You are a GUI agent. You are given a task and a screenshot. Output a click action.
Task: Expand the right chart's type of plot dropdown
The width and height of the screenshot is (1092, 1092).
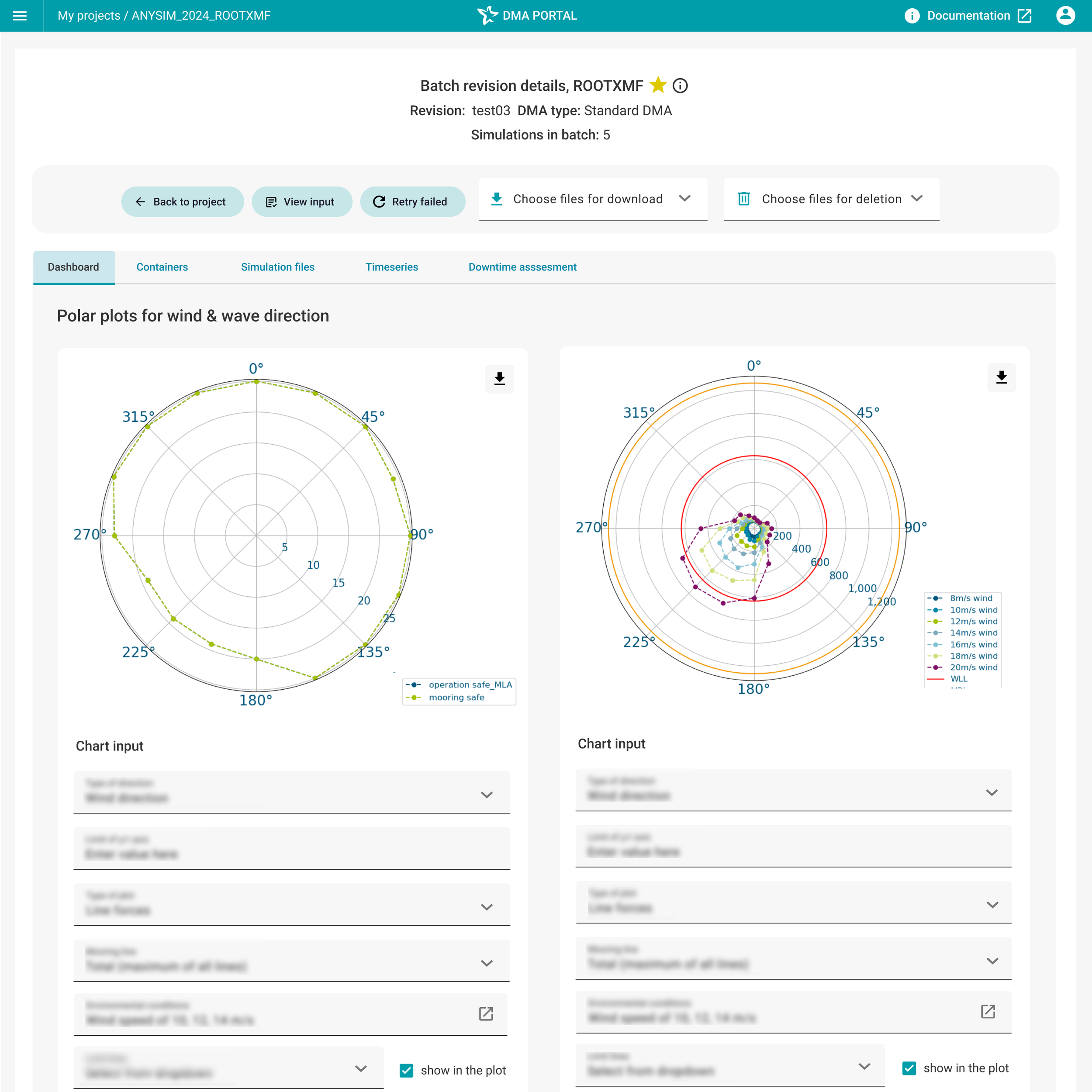[x=794, y=902]
